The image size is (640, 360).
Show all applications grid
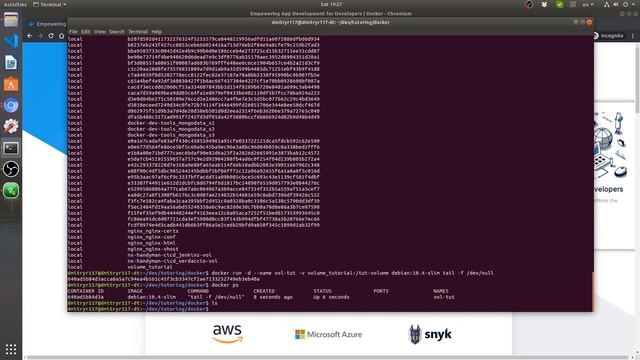tap(11, 349)
